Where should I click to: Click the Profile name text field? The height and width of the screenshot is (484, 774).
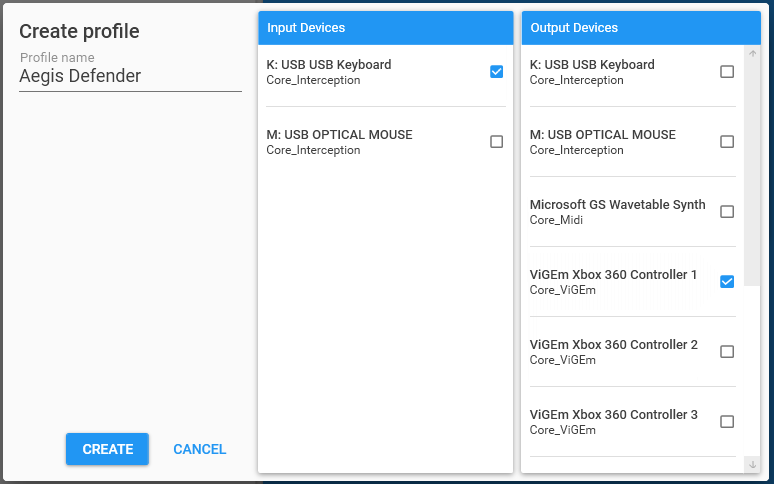coord(130,76)
